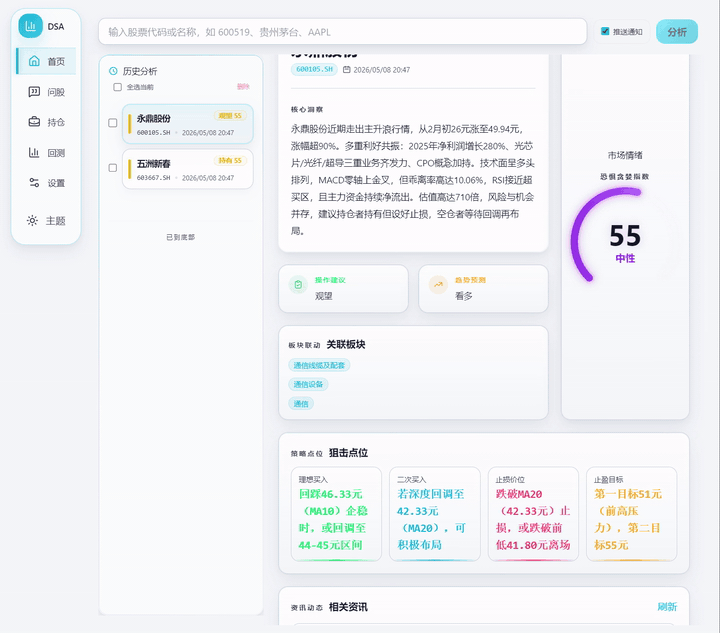The image size is (720, 633).
Task: Switch the 主题 theme
Action: click(46, 221)
